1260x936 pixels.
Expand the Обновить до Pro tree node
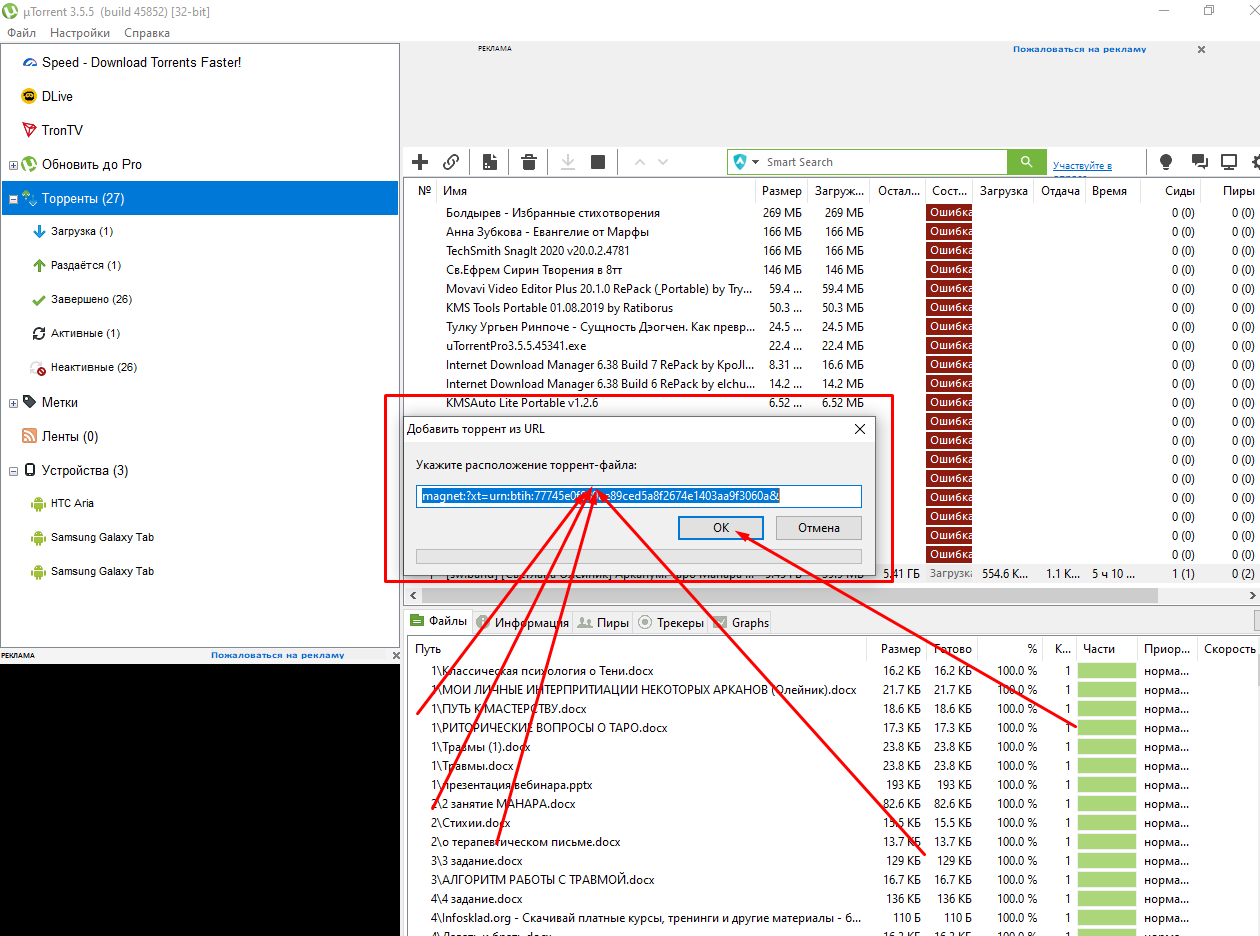(13, 165)
